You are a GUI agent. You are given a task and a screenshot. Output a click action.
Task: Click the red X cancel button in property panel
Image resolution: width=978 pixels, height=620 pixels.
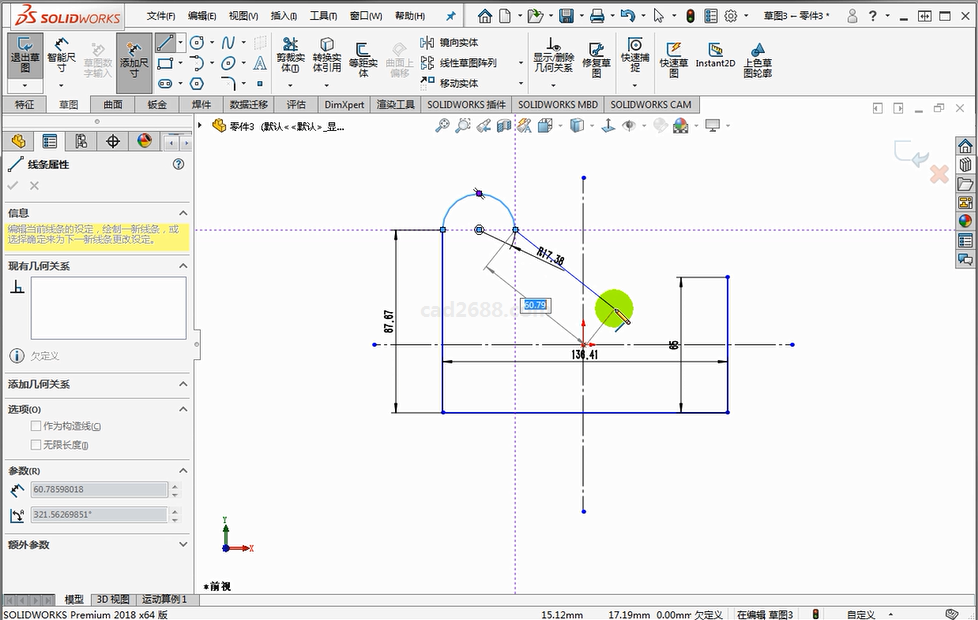click(x=34, y=186)
